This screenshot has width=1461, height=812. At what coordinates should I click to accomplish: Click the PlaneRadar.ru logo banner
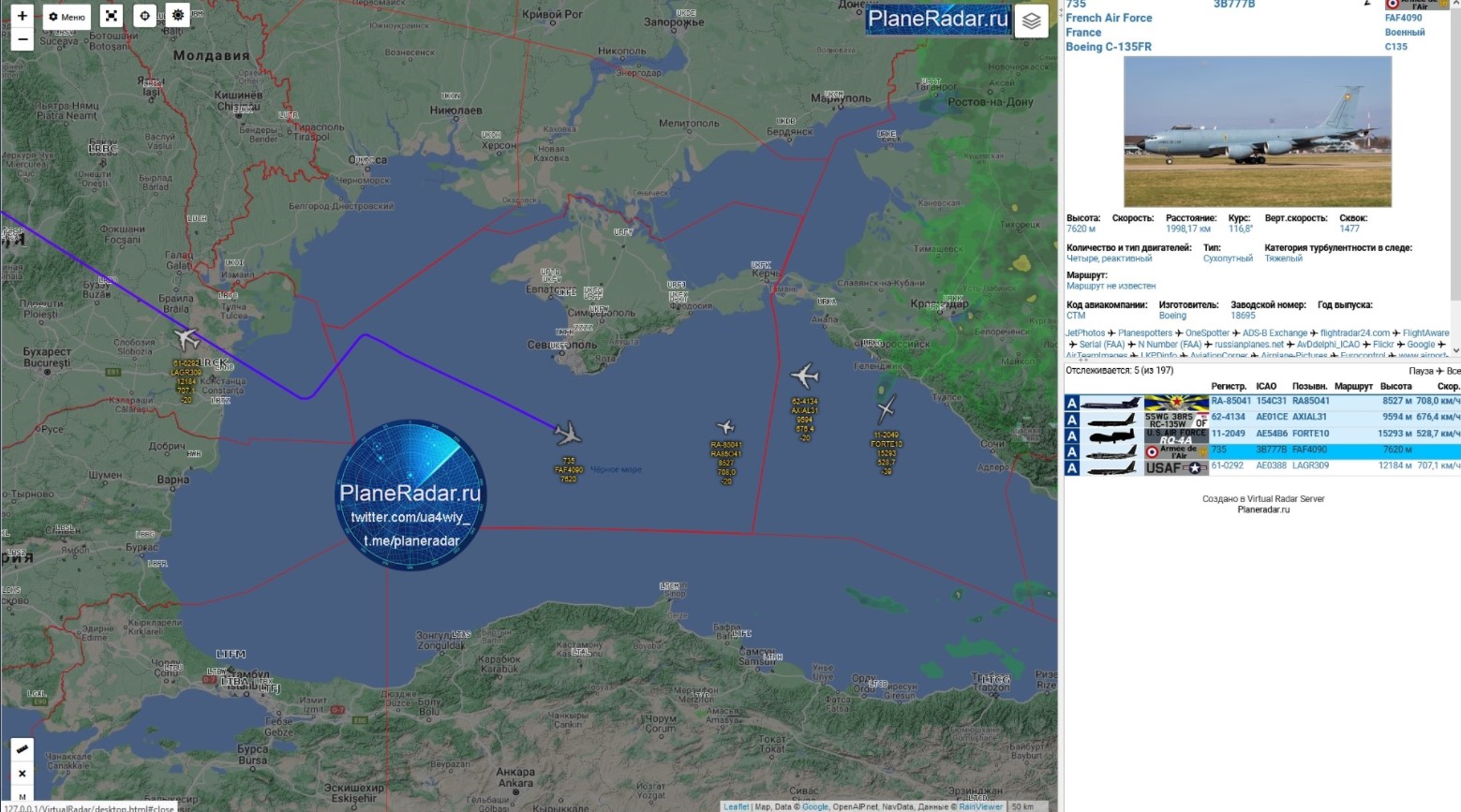point(938,19)
